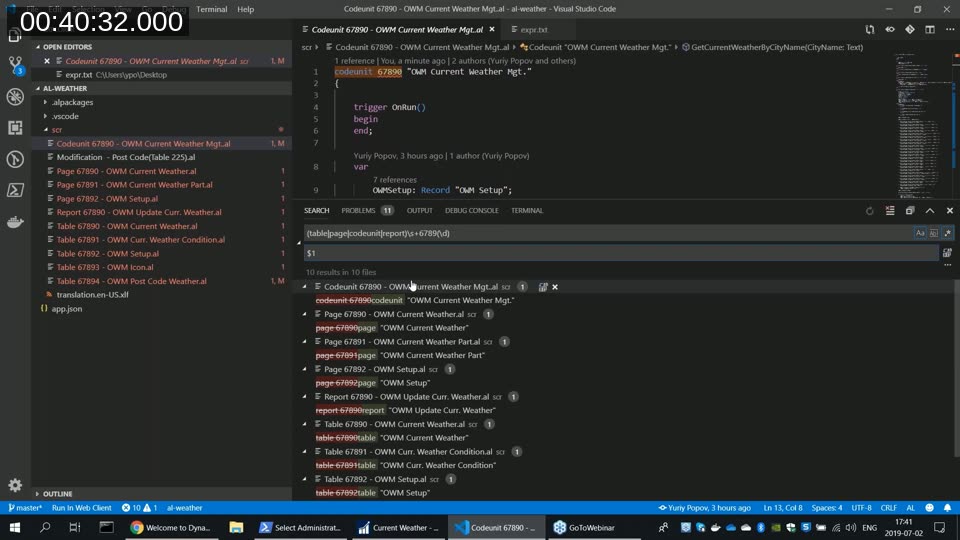This screenshot has width=960, height=540.
Task: Click the feedback smiley in status bar
Action: tap(929, 508)
